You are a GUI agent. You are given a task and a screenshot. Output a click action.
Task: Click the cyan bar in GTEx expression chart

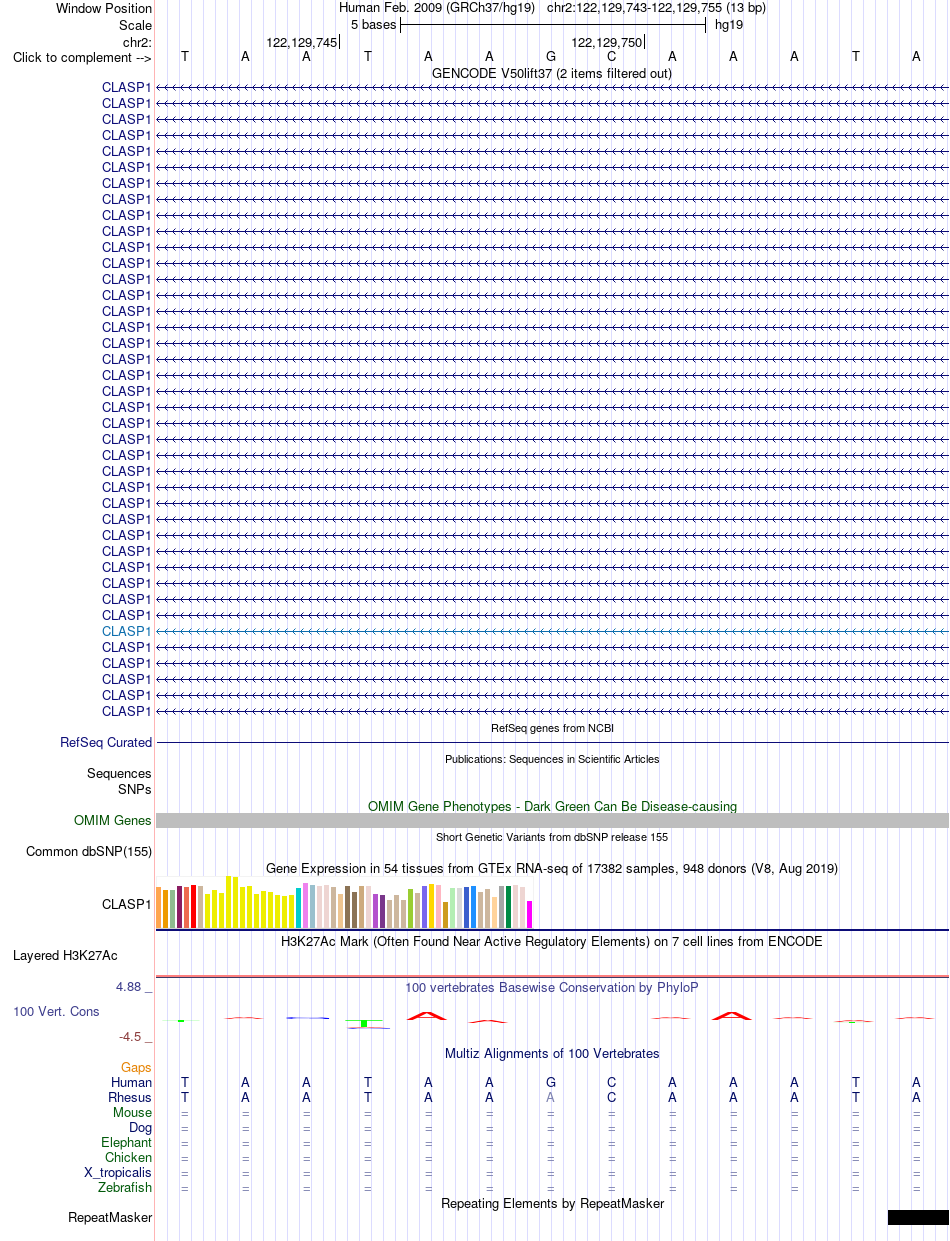point(298,907)
